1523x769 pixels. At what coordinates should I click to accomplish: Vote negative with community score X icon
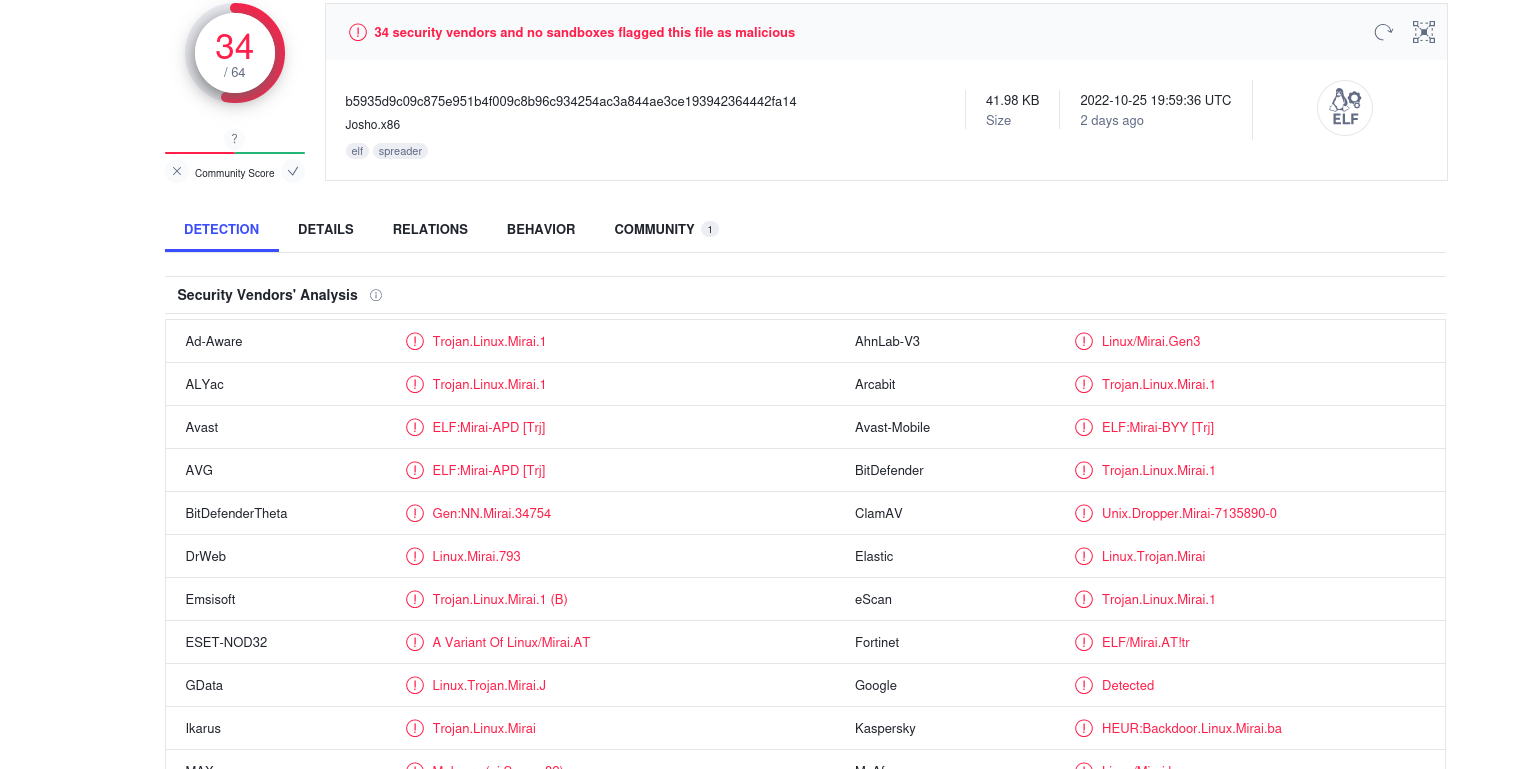click(x=177, y=171)
